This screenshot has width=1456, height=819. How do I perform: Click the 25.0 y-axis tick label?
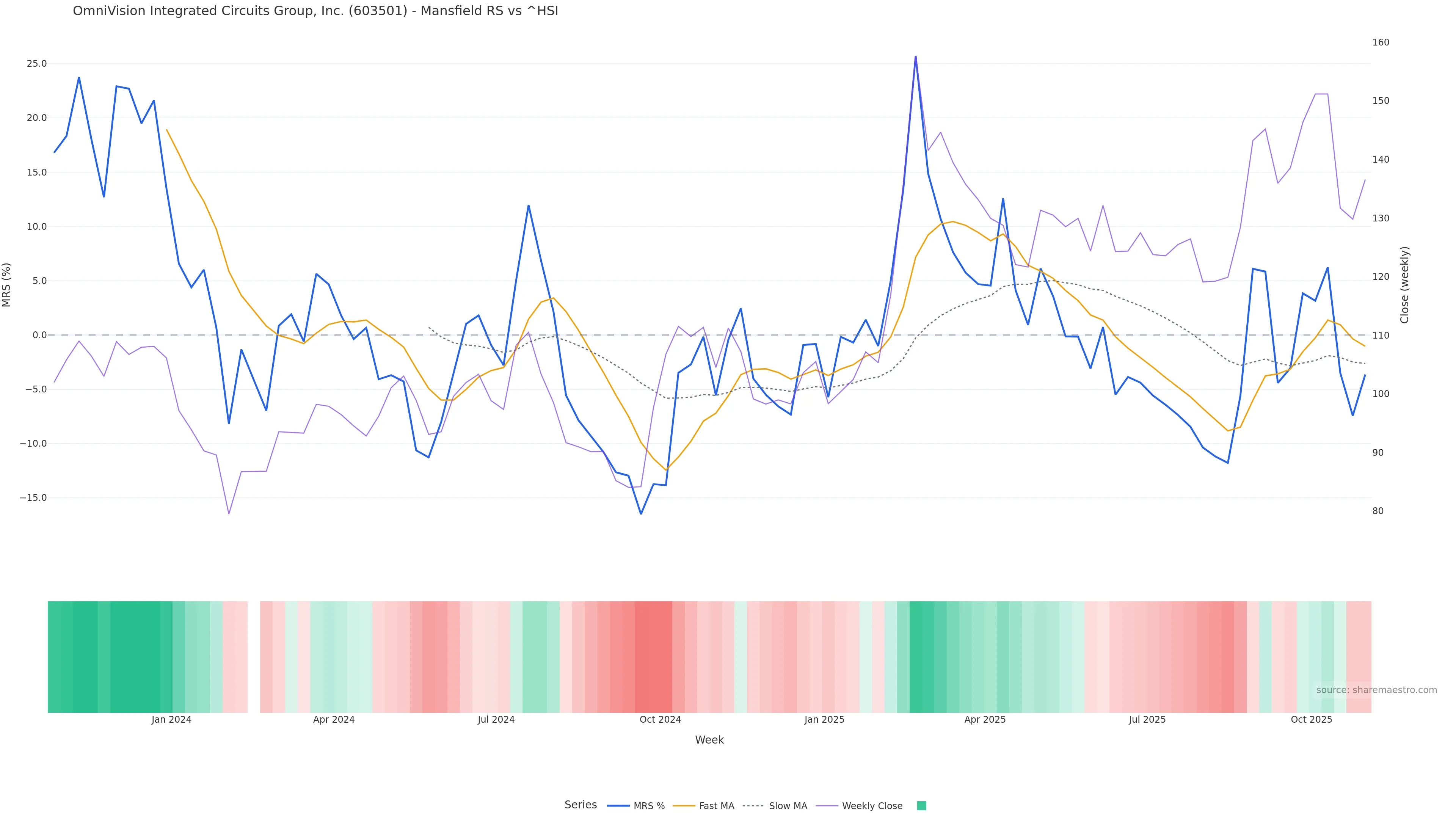click(x=37, y=64)
